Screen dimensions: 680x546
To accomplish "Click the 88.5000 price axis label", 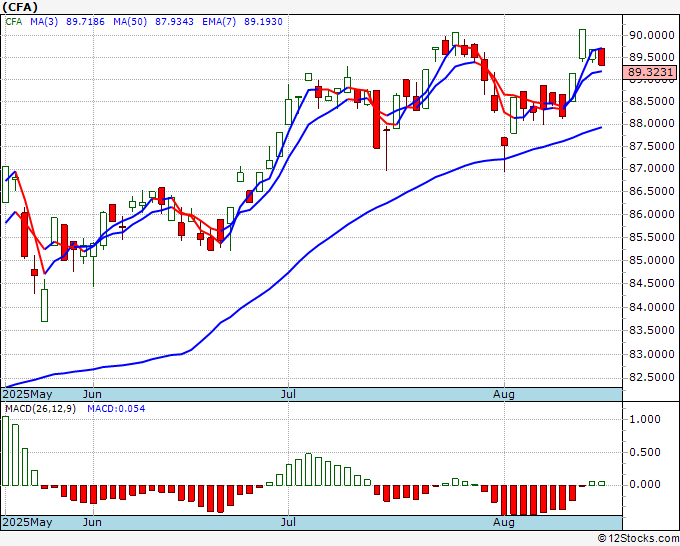I will (652, 101).
